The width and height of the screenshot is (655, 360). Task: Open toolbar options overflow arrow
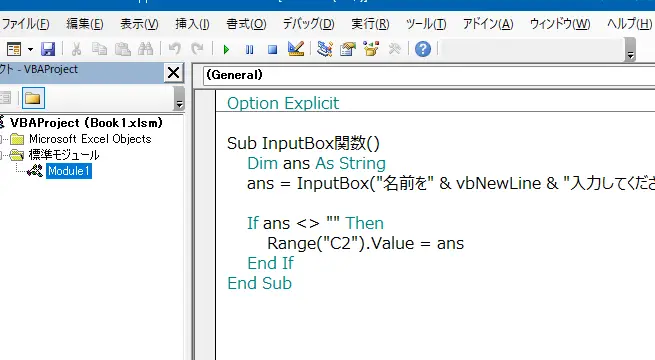[x=630, y=50]
